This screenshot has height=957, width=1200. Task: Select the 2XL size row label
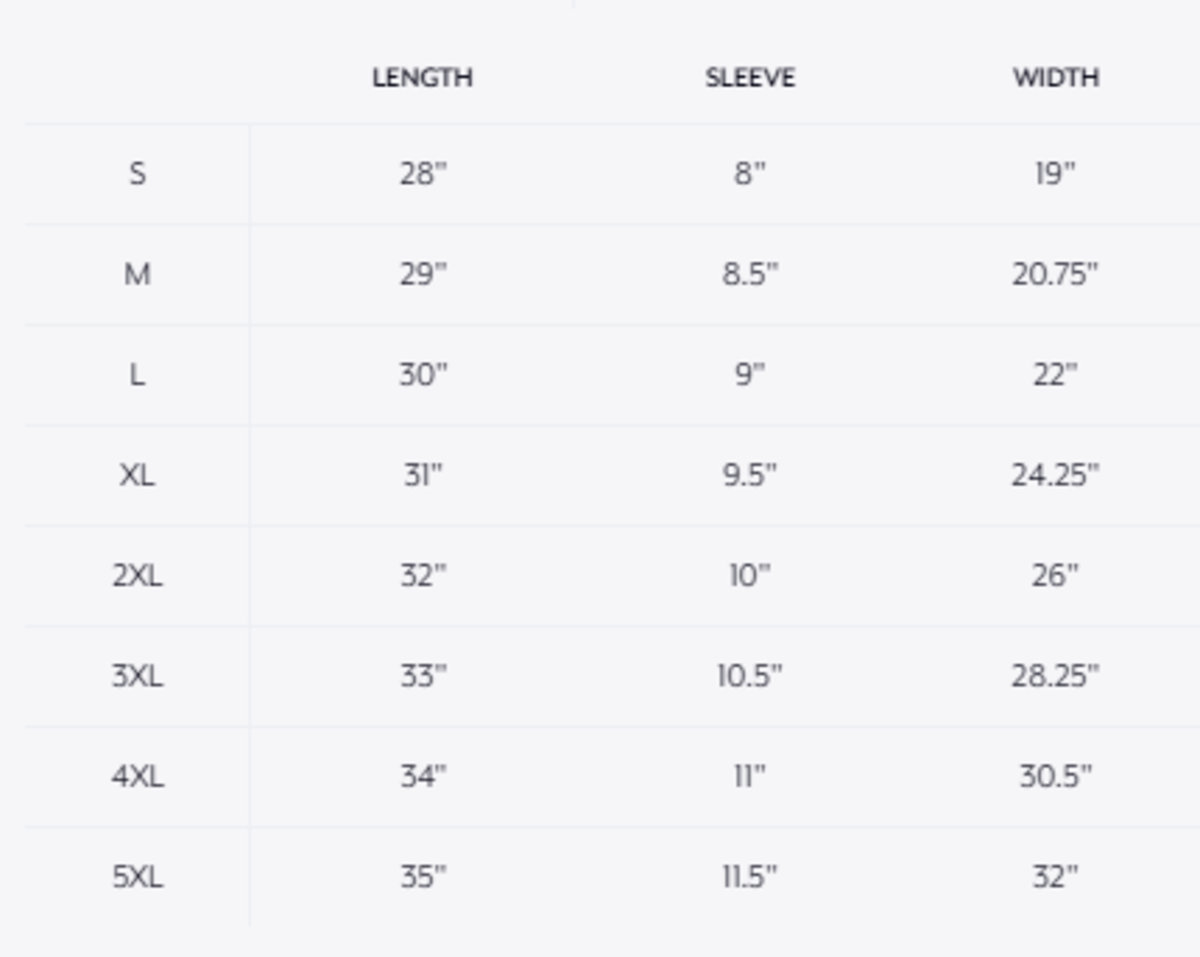pyautogui.click(x=137, y=576)
